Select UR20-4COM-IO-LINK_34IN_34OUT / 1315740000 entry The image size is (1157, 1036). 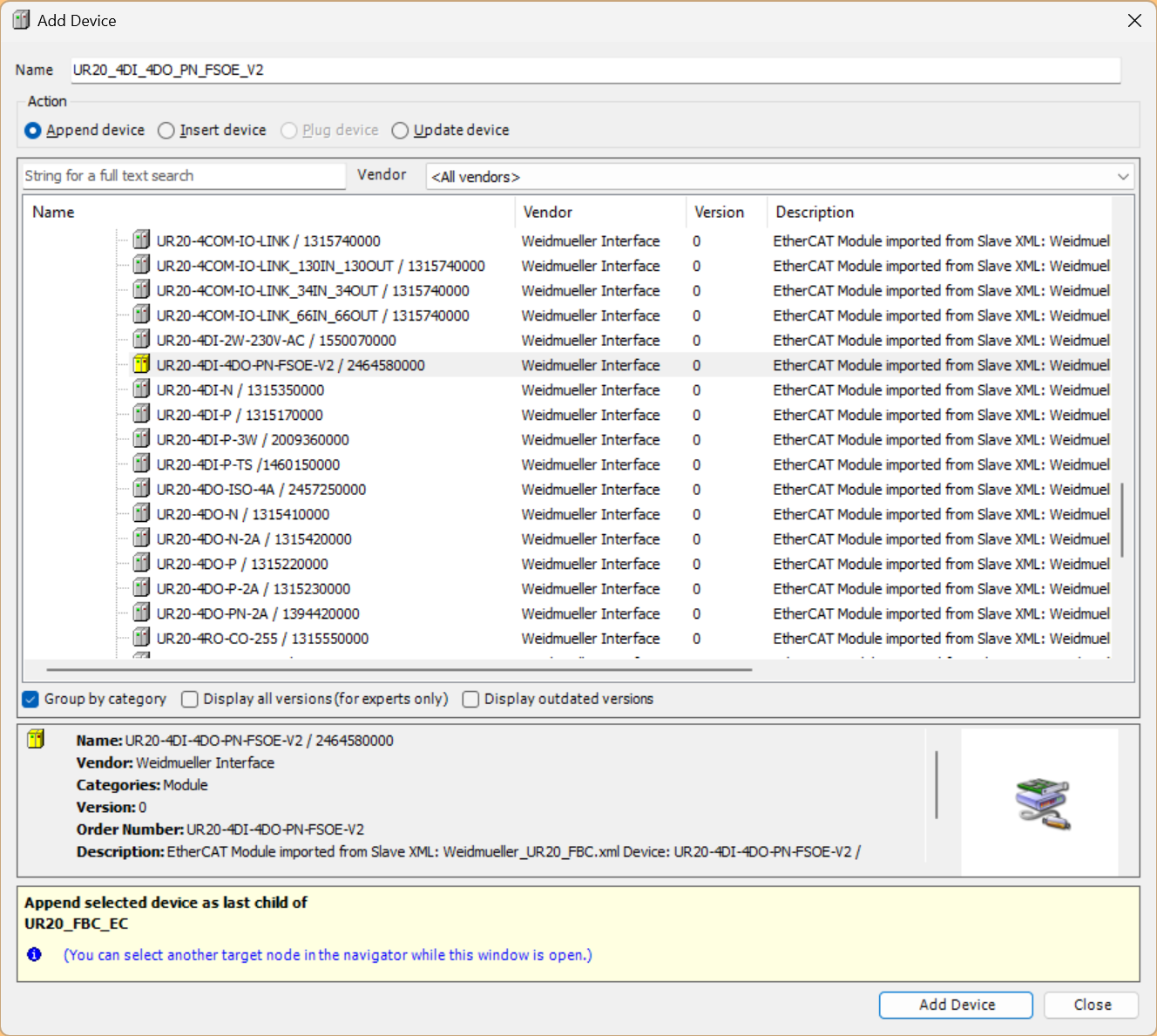point(313,290)
